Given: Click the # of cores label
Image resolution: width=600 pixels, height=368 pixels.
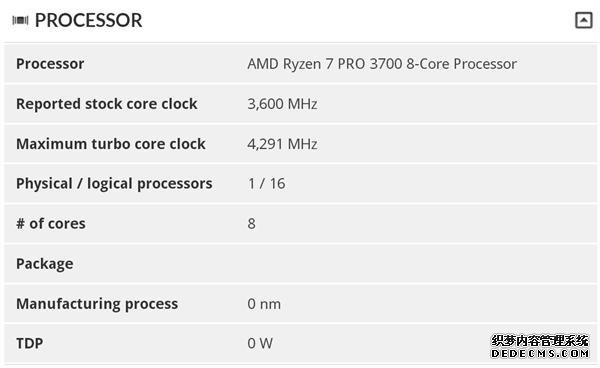Looking at the screenshot, I should point(51,224).
